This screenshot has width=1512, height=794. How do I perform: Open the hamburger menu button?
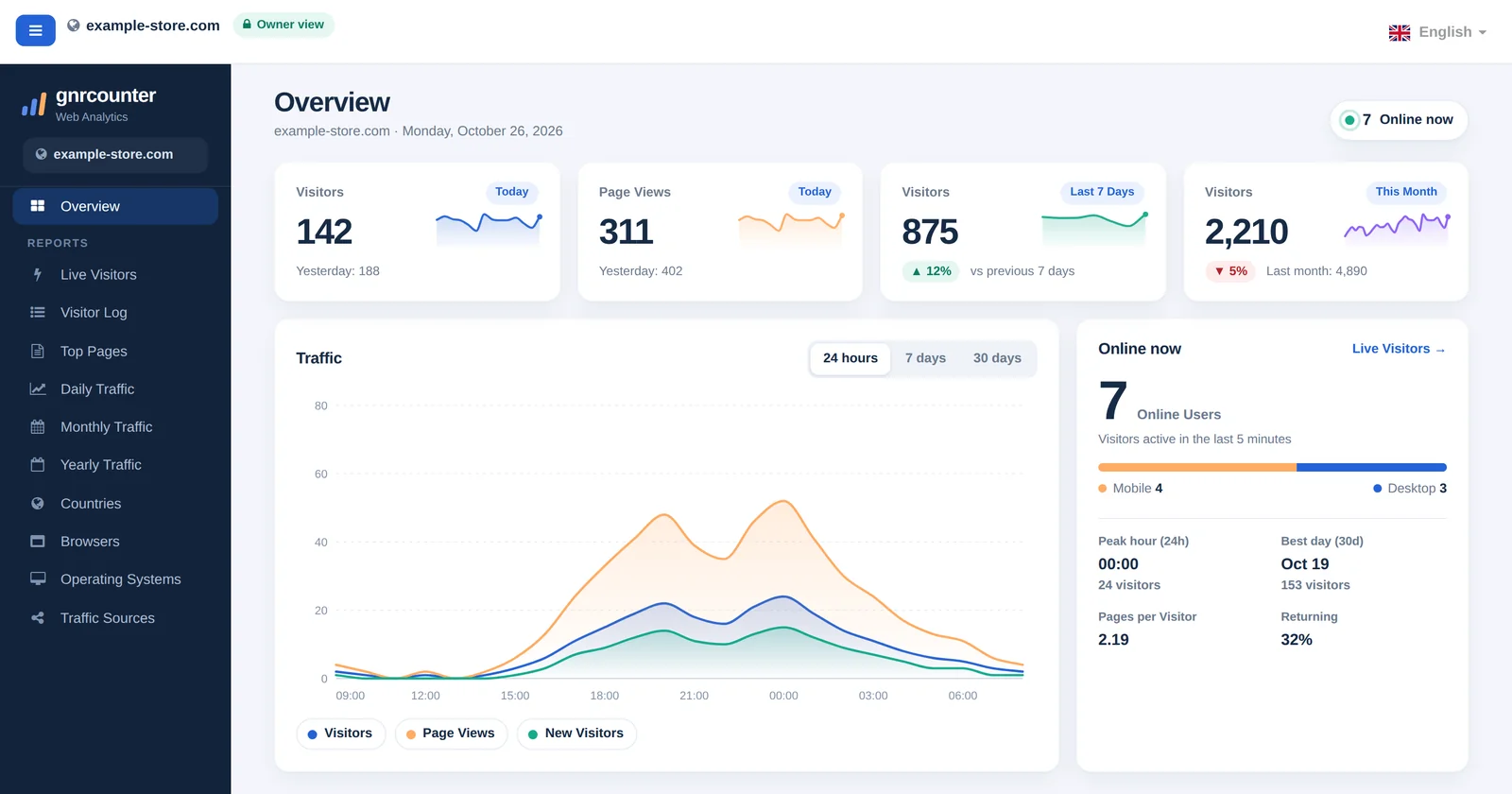click(35, 30)
